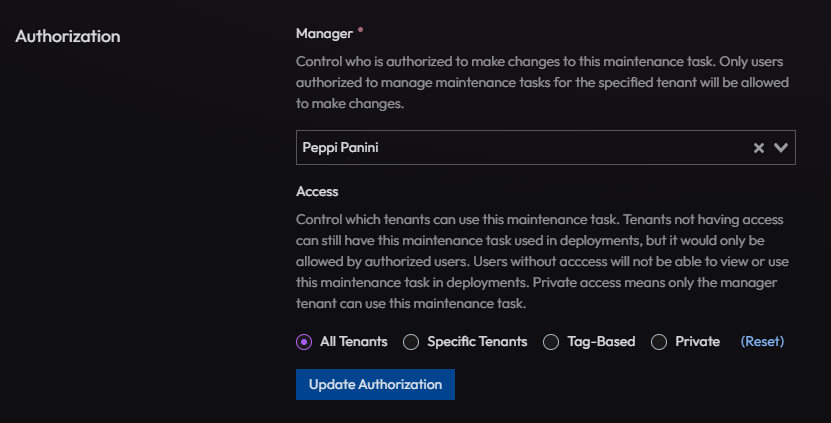Viewport: 831px width, 423px height.
Task: Focus the empty middle of Manager select field
Action: (x=562, y=147)
